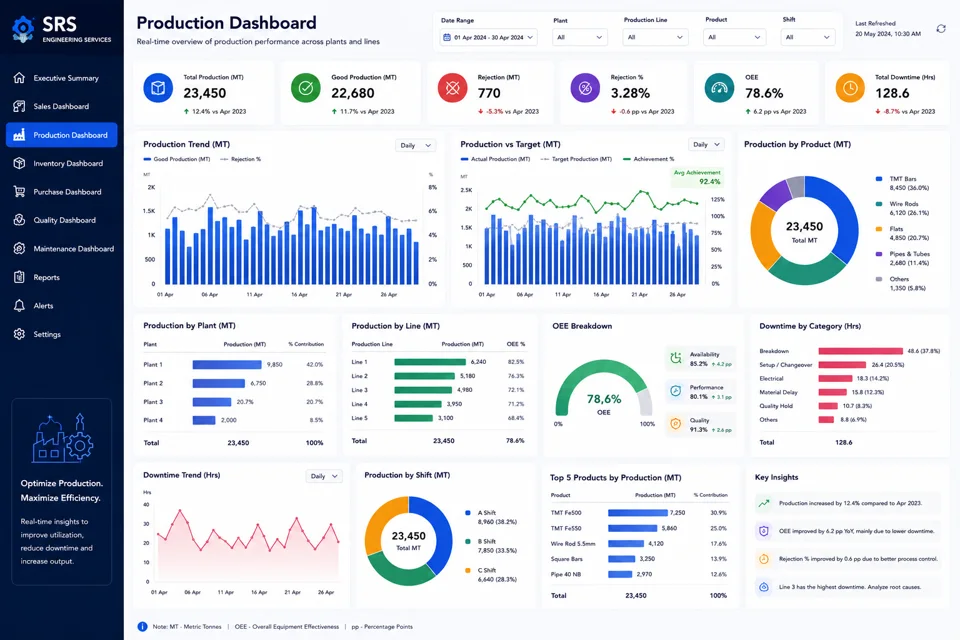The image size is (960, 640).
Task: Open the Executive Summary page
Action: click(x=61, y=78)
